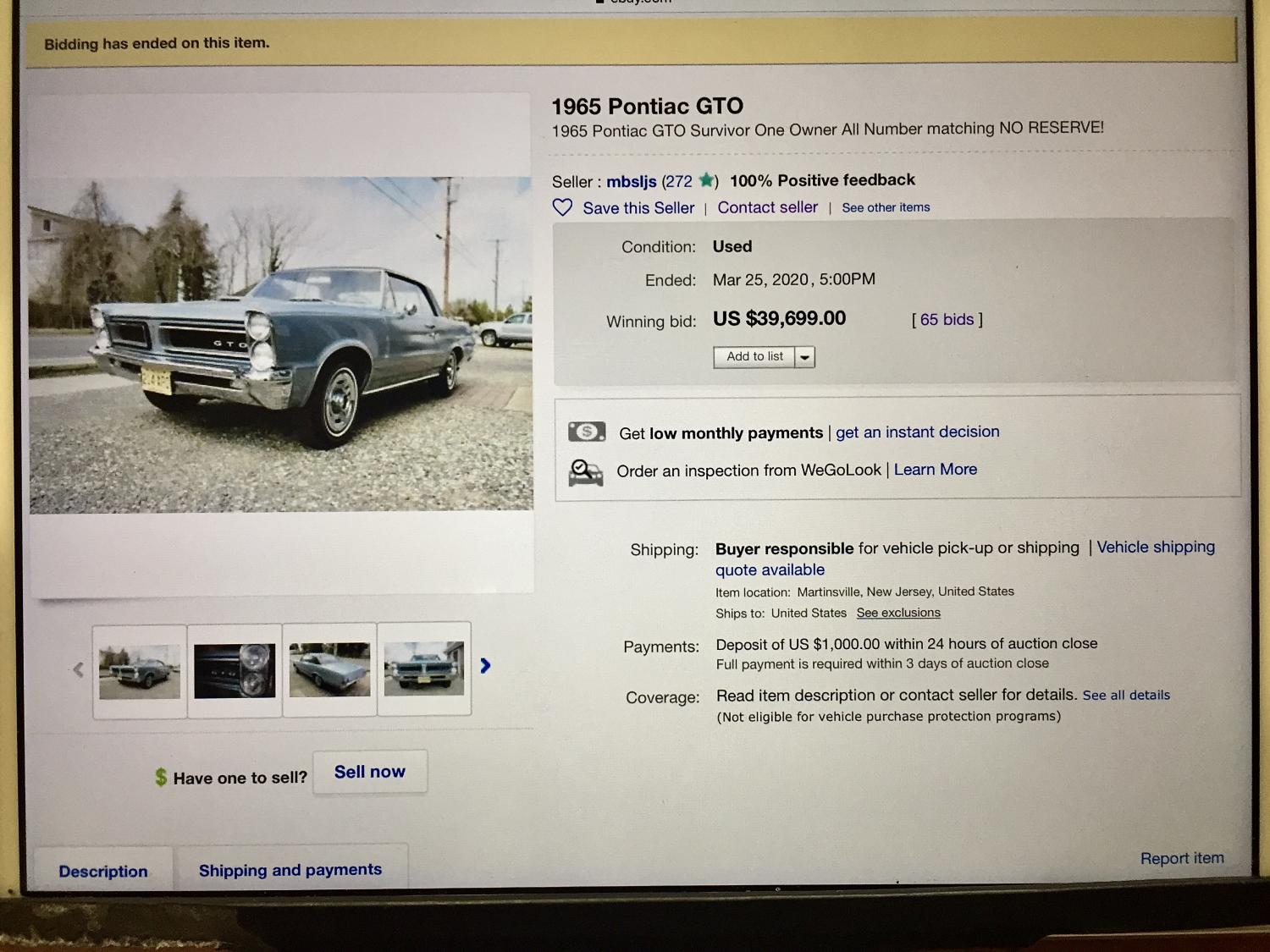
Task: Click the Add to list button
Action: click(x=754, y=356)
